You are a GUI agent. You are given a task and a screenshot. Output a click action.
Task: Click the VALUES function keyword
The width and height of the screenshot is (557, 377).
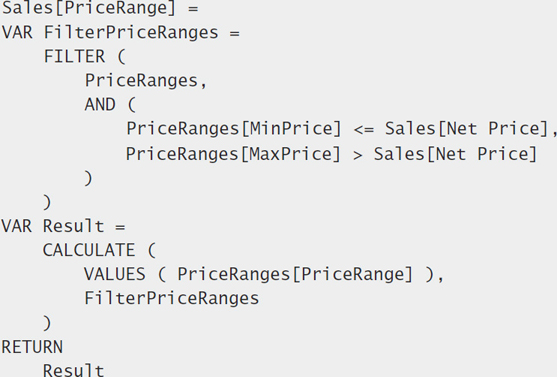pyautogui.click(x=115, y=274)
